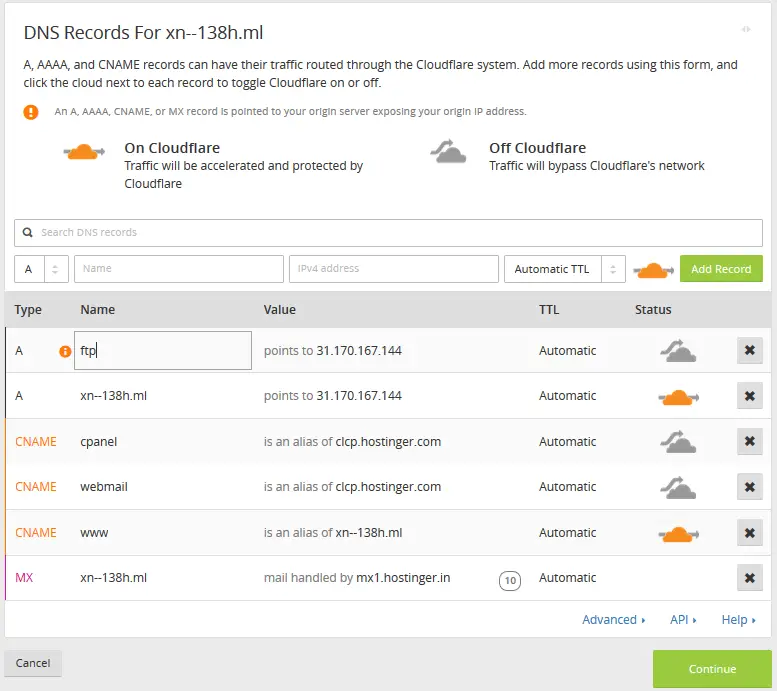Edit www alias value xn--138h.ml
The height and width of the screenshot is (691, 777).
coord(369,533)
